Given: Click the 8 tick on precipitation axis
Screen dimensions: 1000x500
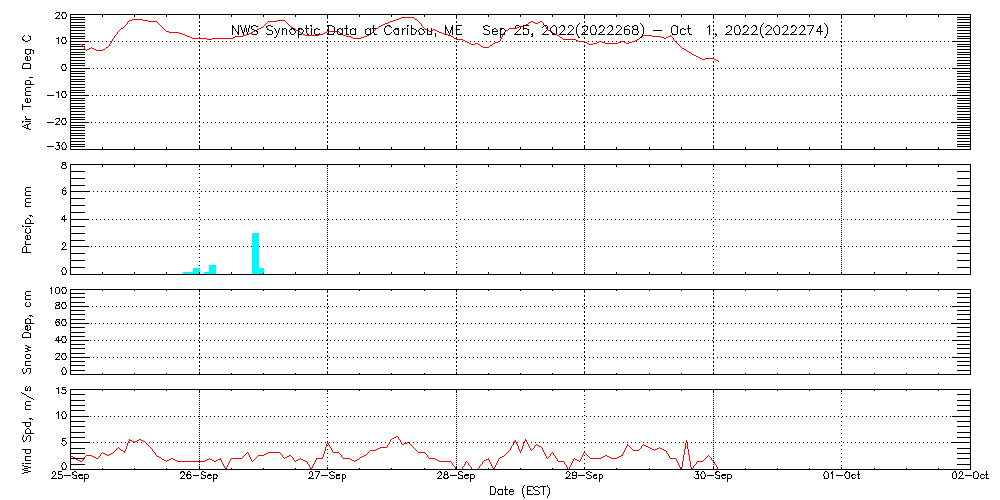Looking at the screenshot, I should coord(62,165).
